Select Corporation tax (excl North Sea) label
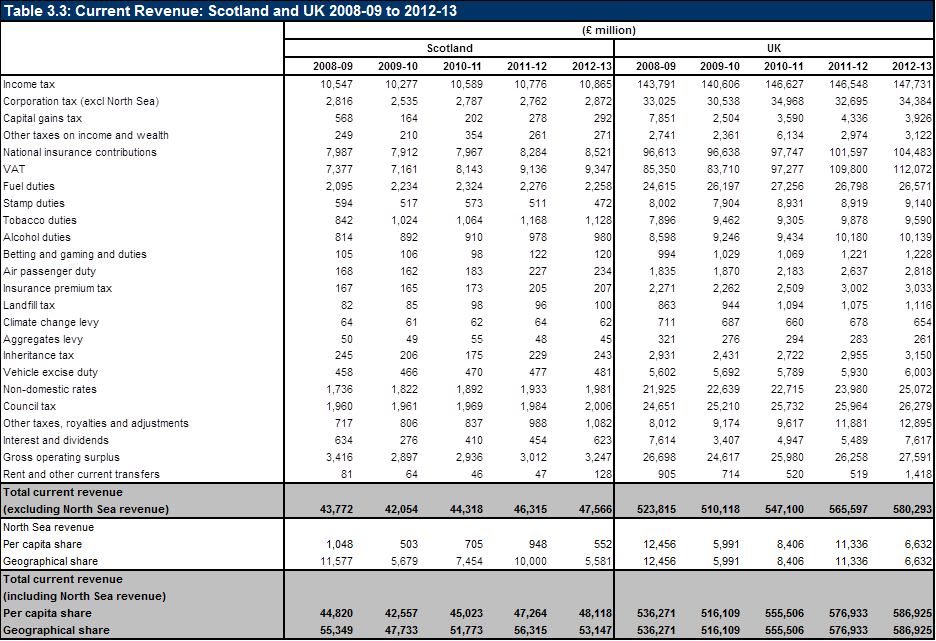Viewport: 936px width, 641px height. pyautogui.click(x=81, y=101)
